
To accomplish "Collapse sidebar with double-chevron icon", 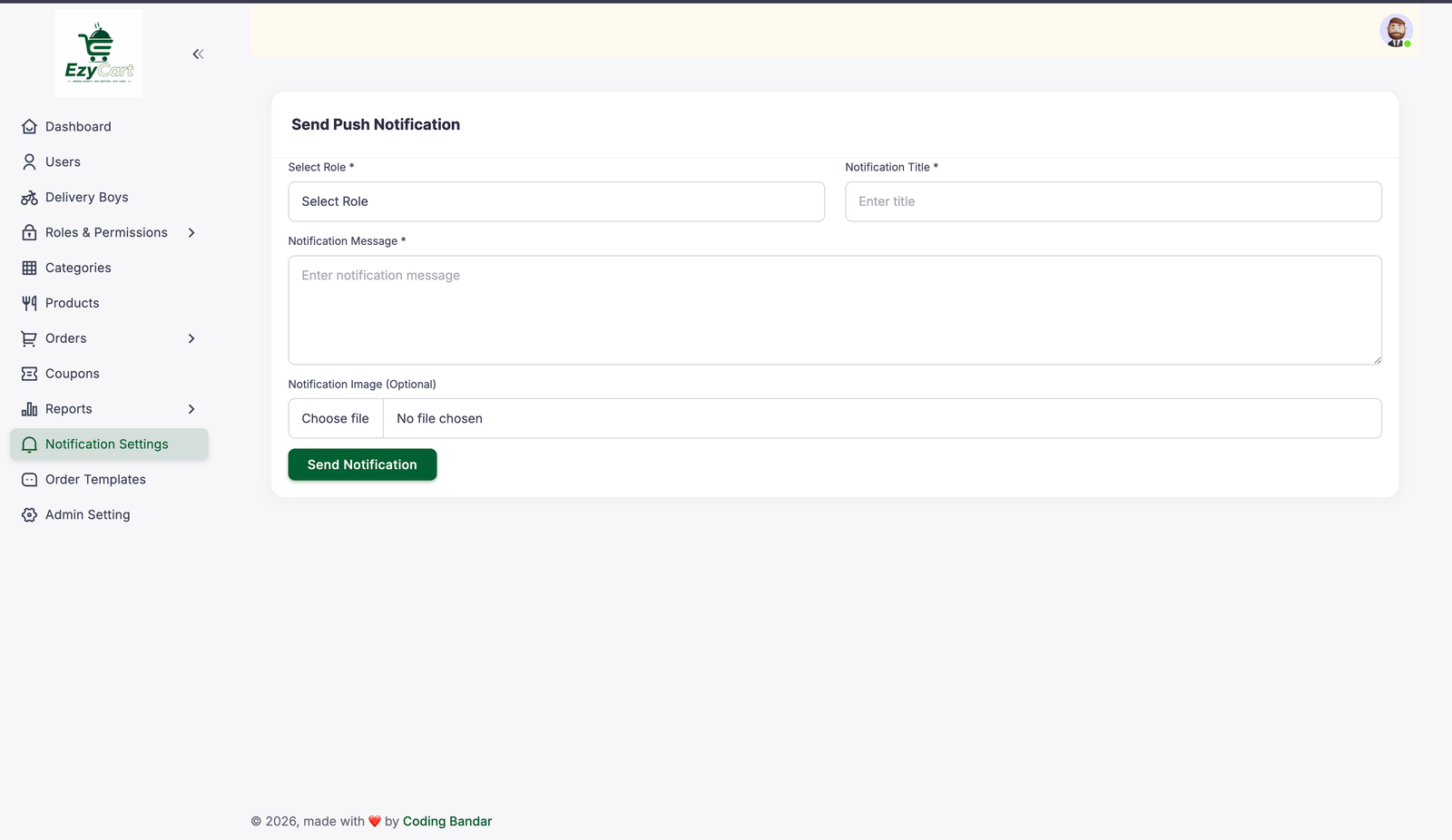I will (198, 54).
